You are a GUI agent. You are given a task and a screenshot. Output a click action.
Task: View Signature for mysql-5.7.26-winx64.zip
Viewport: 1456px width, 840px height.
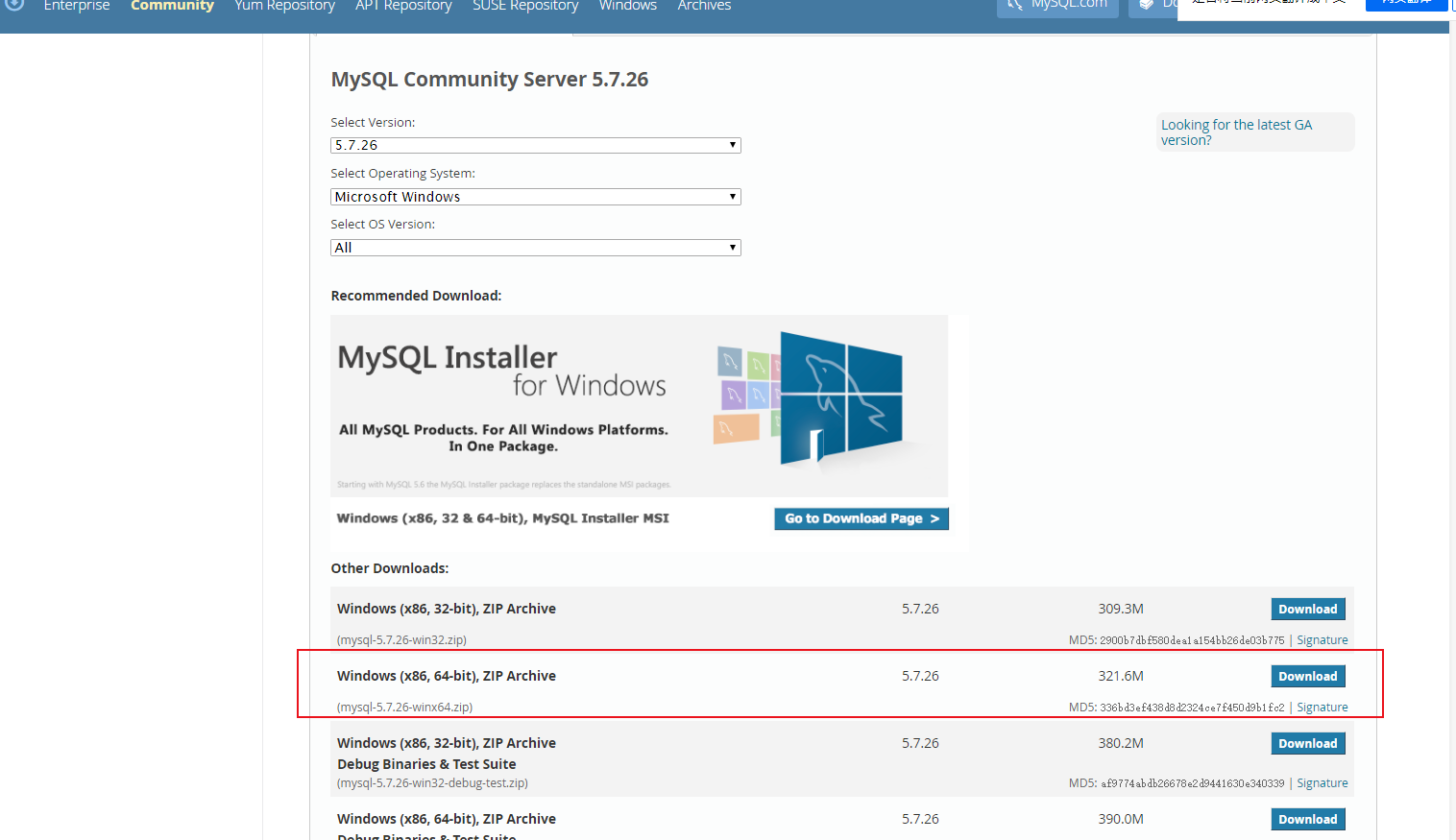click(1323, 707)
